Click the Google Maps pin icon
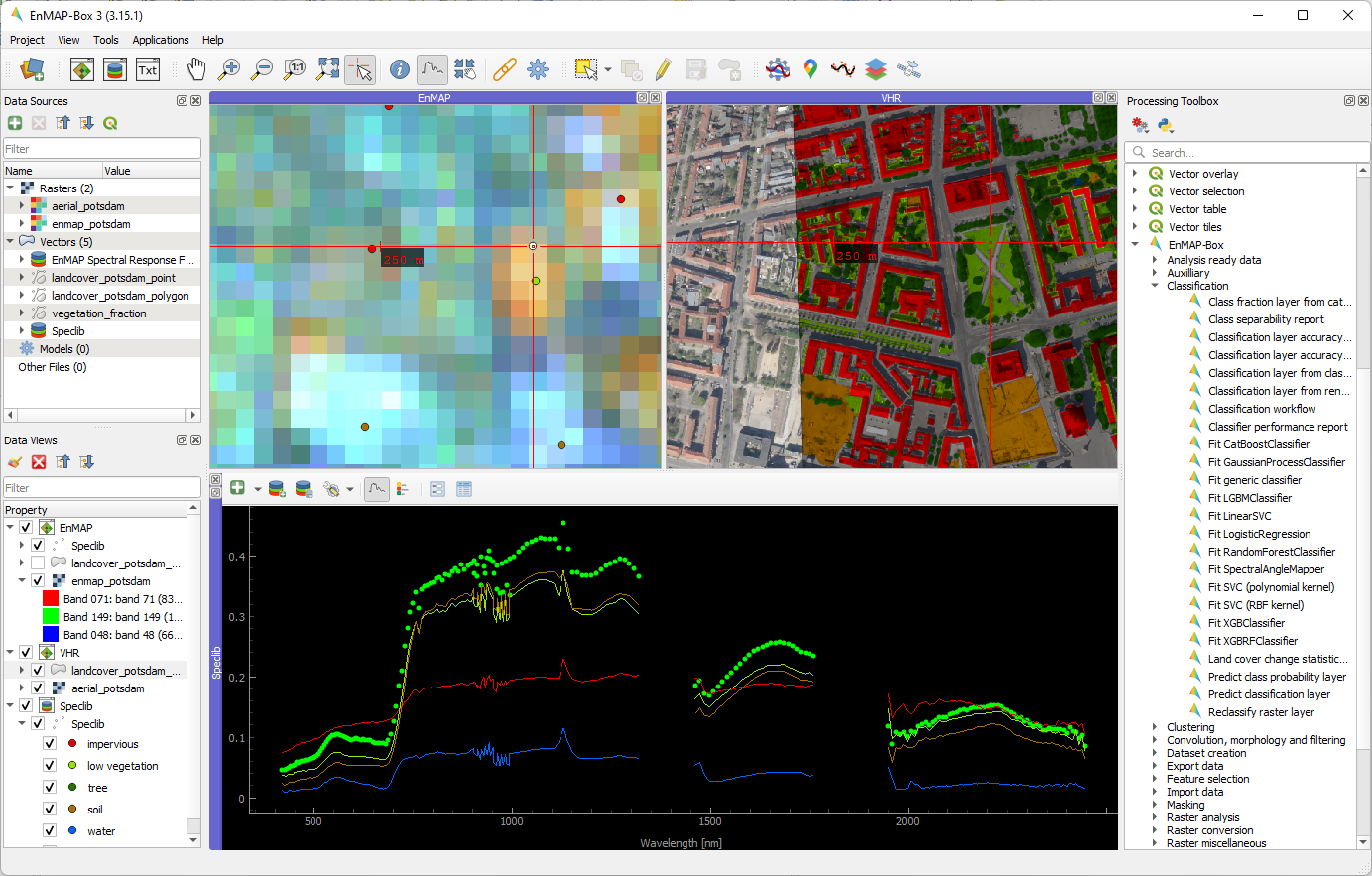 811,69
